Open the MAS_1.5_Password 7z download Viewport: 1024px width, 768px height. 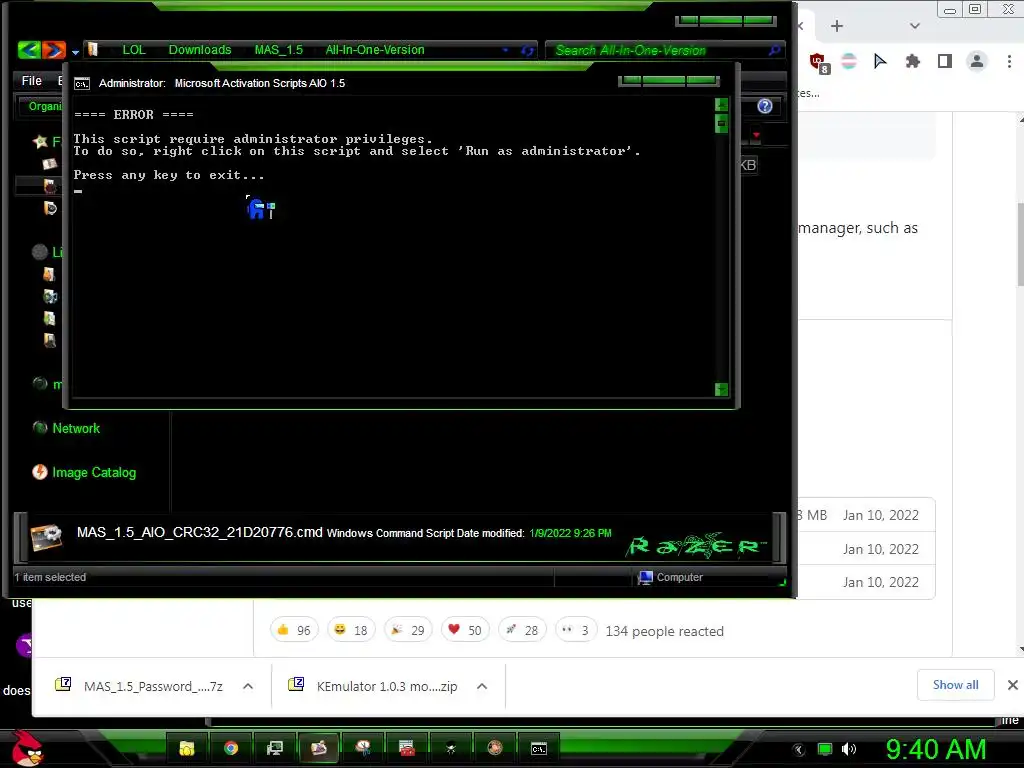click(140, 686)
